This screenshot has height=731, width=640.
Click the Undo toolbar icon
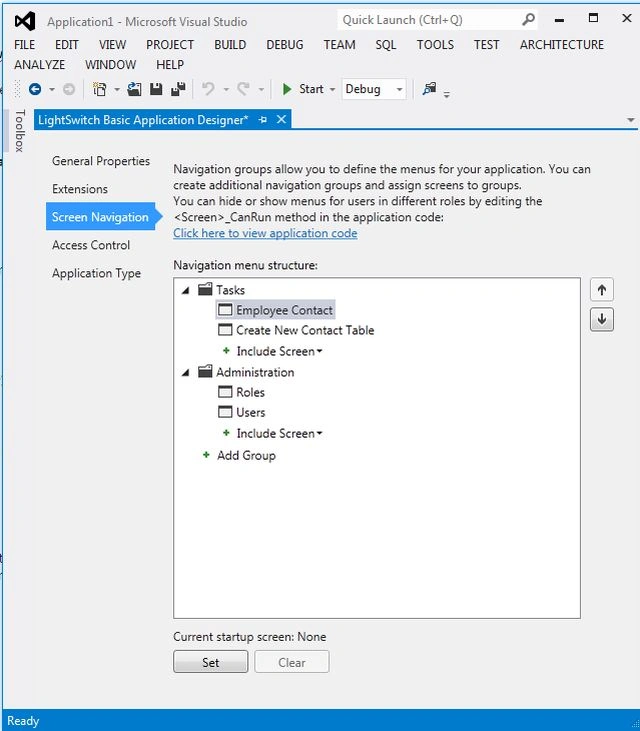tap(208, 89)
